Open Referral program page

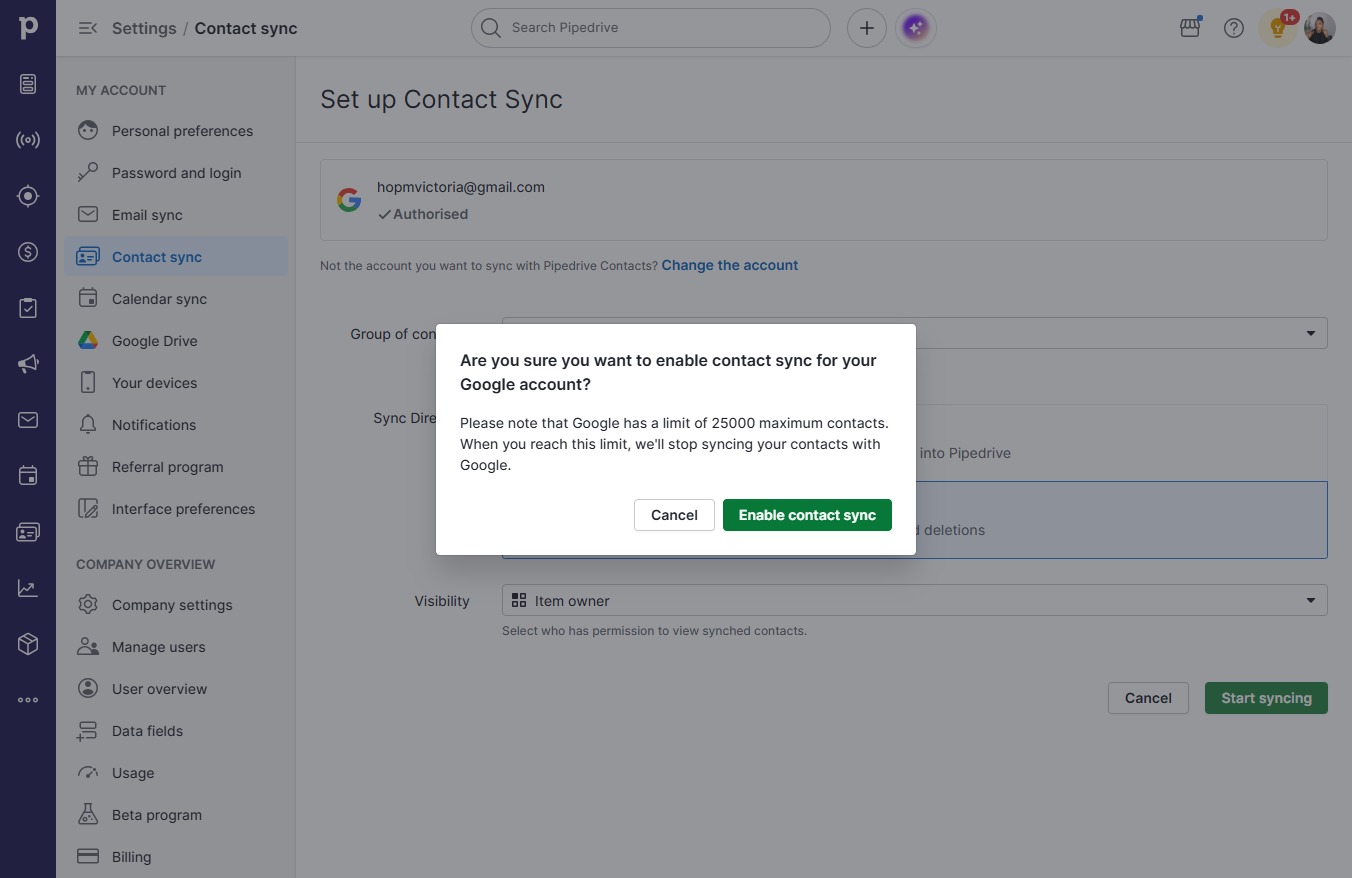[176, 467]
